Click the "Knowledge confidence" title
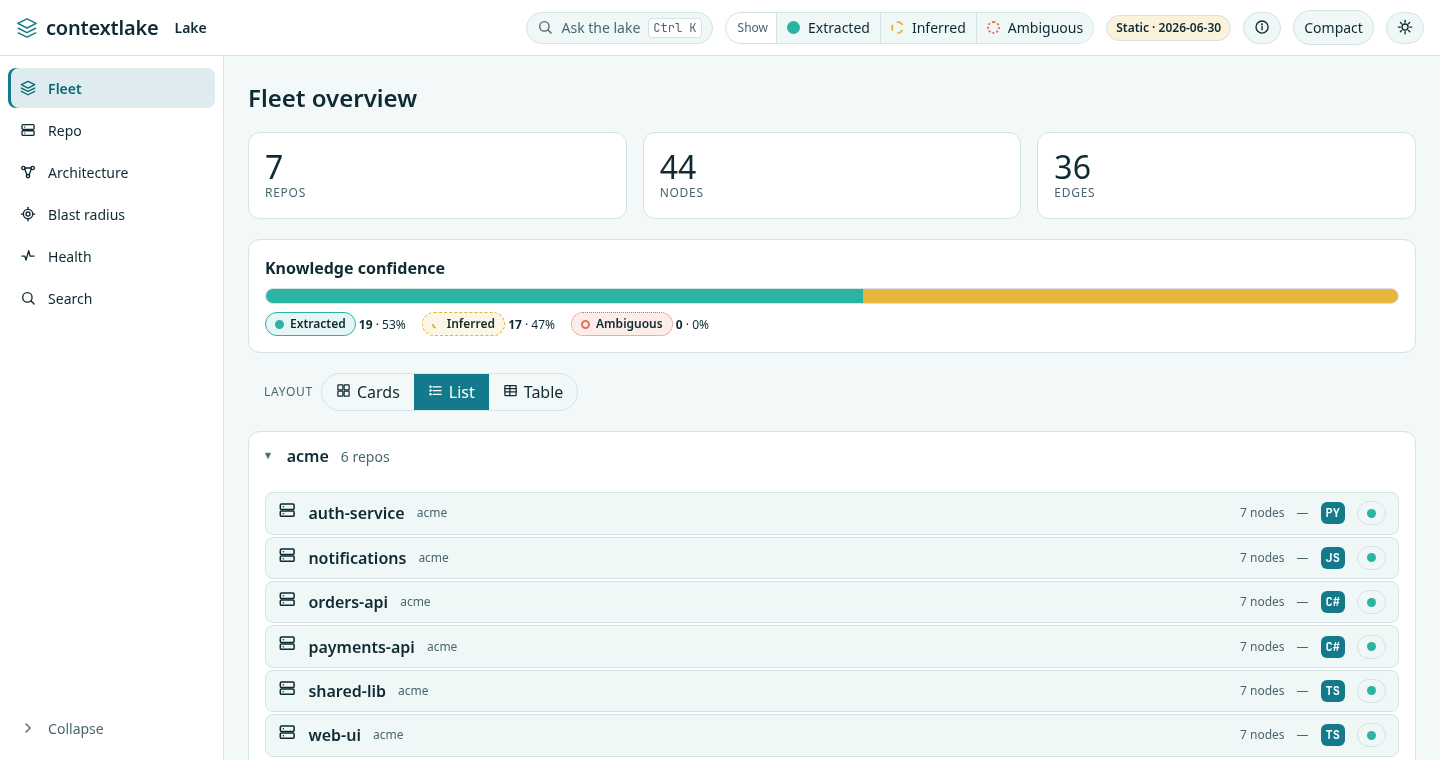 coord(355,268)
